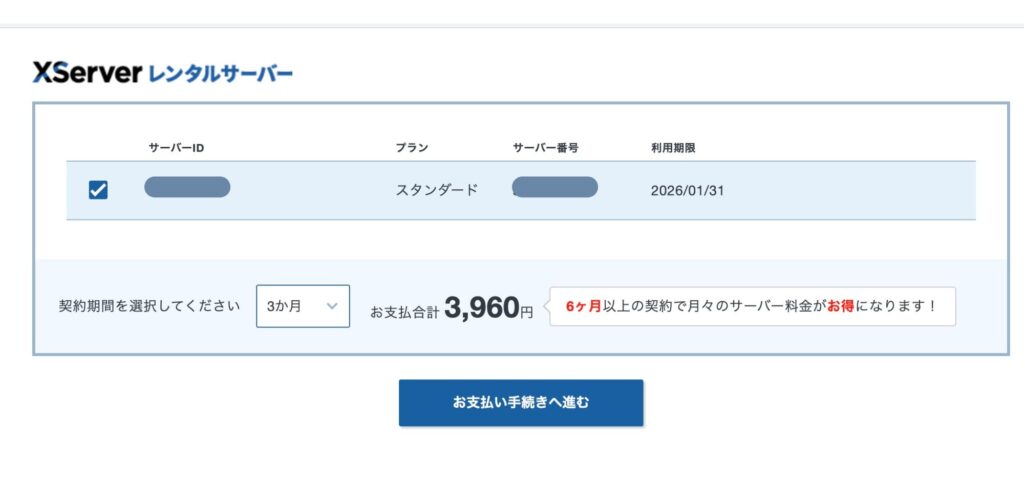Viewport: 1024px width, 486px height.
Task: Click the chevron arrow in the period dropdown
Action: tap(333, 307)
